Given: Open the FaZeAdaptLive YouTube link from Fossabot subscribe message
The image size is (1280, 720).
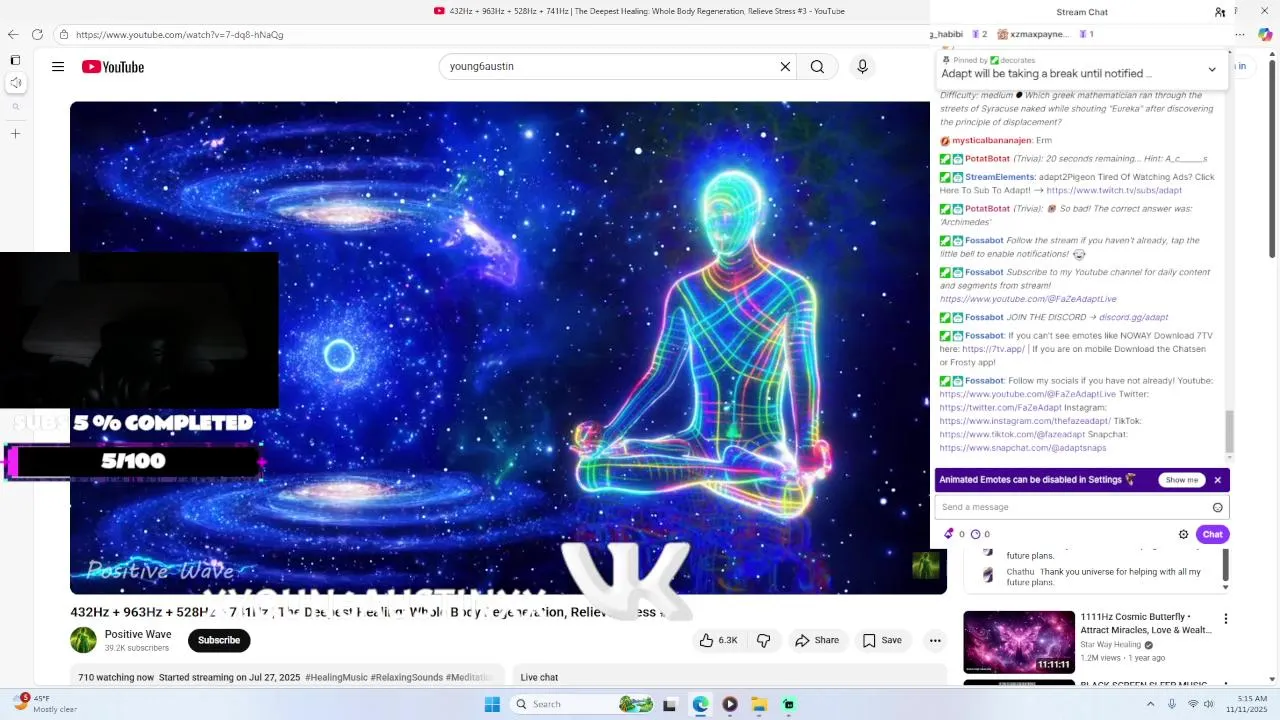Looking at the screenshot, I should pos(1028,299).
